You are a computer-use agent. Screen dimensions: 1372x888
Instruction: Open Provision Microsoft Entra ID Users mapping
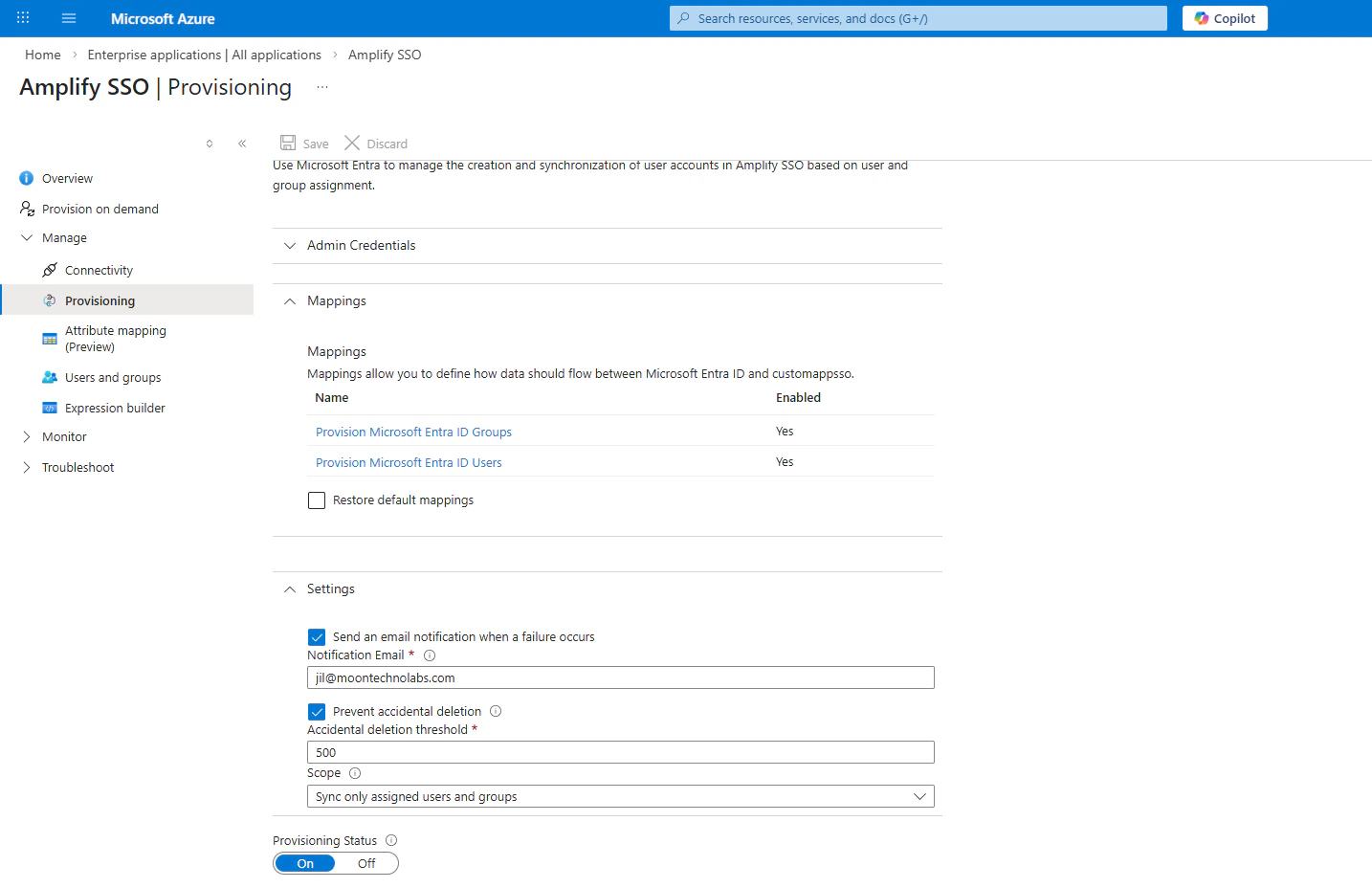[x=409, y=462]
